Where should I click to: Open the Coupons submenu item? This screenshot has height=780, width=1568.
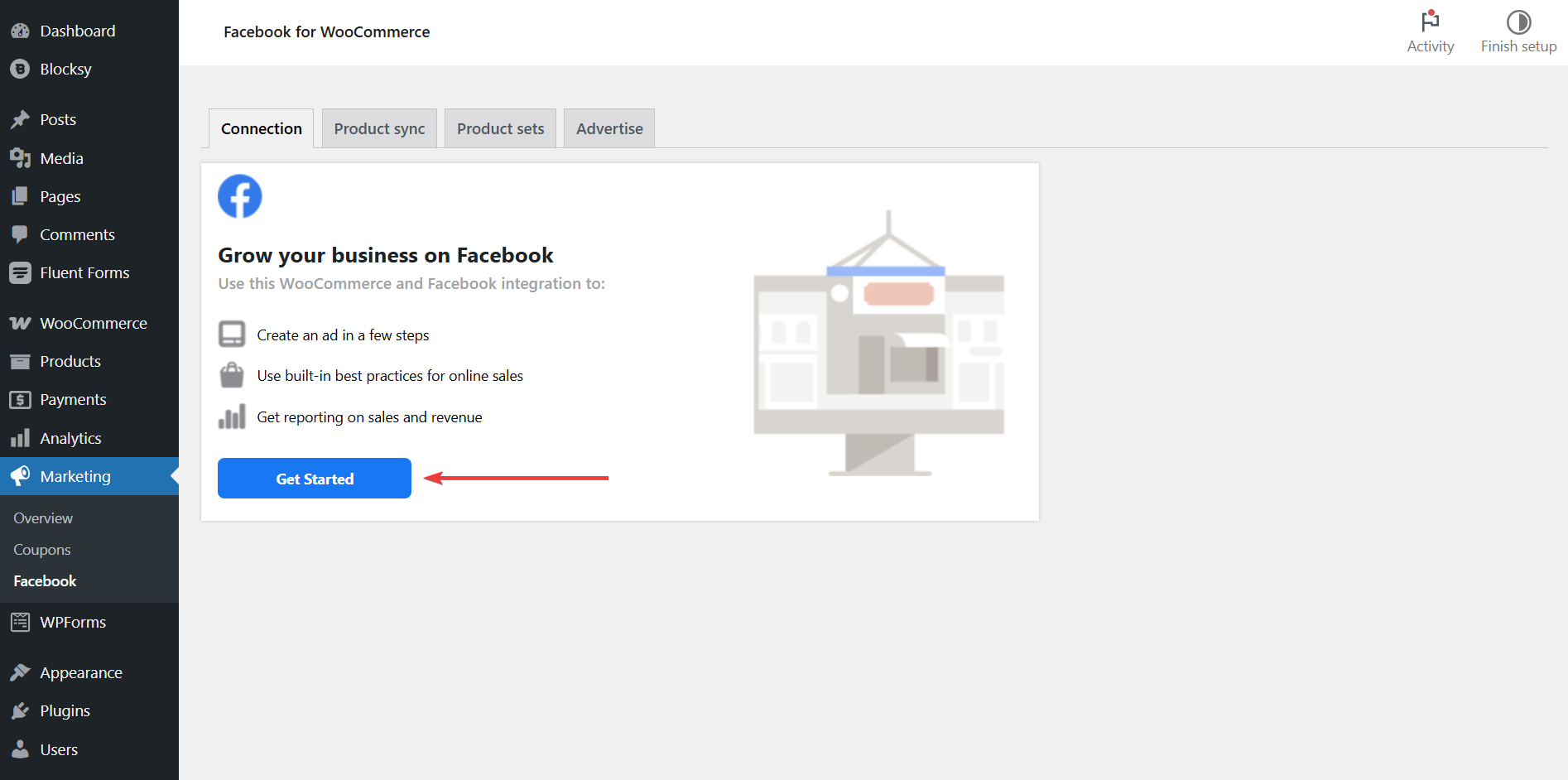42,550
